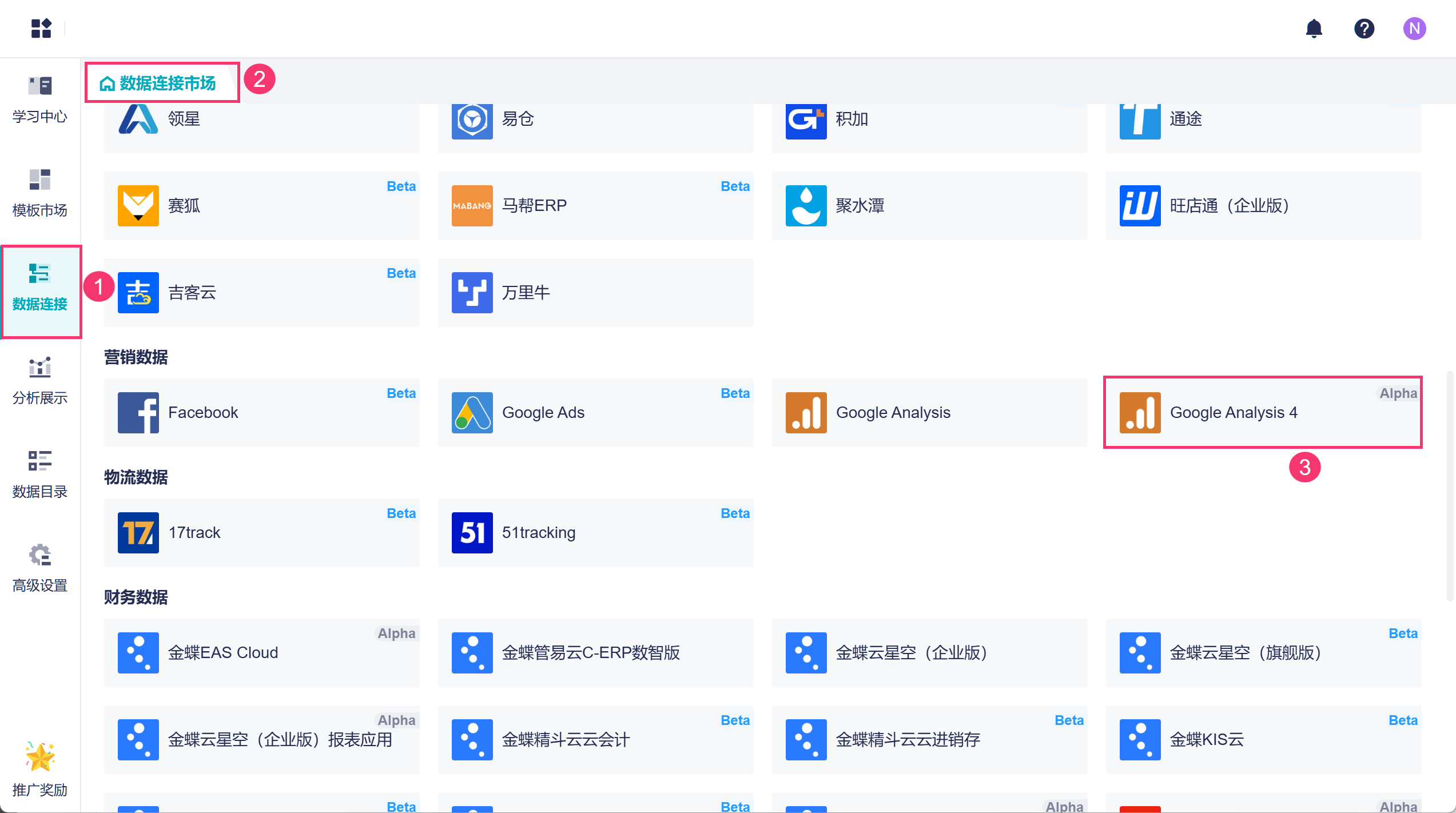Open the app grid launcher icon
This screenshot has width=1456, height=813.
click(41, 28)
